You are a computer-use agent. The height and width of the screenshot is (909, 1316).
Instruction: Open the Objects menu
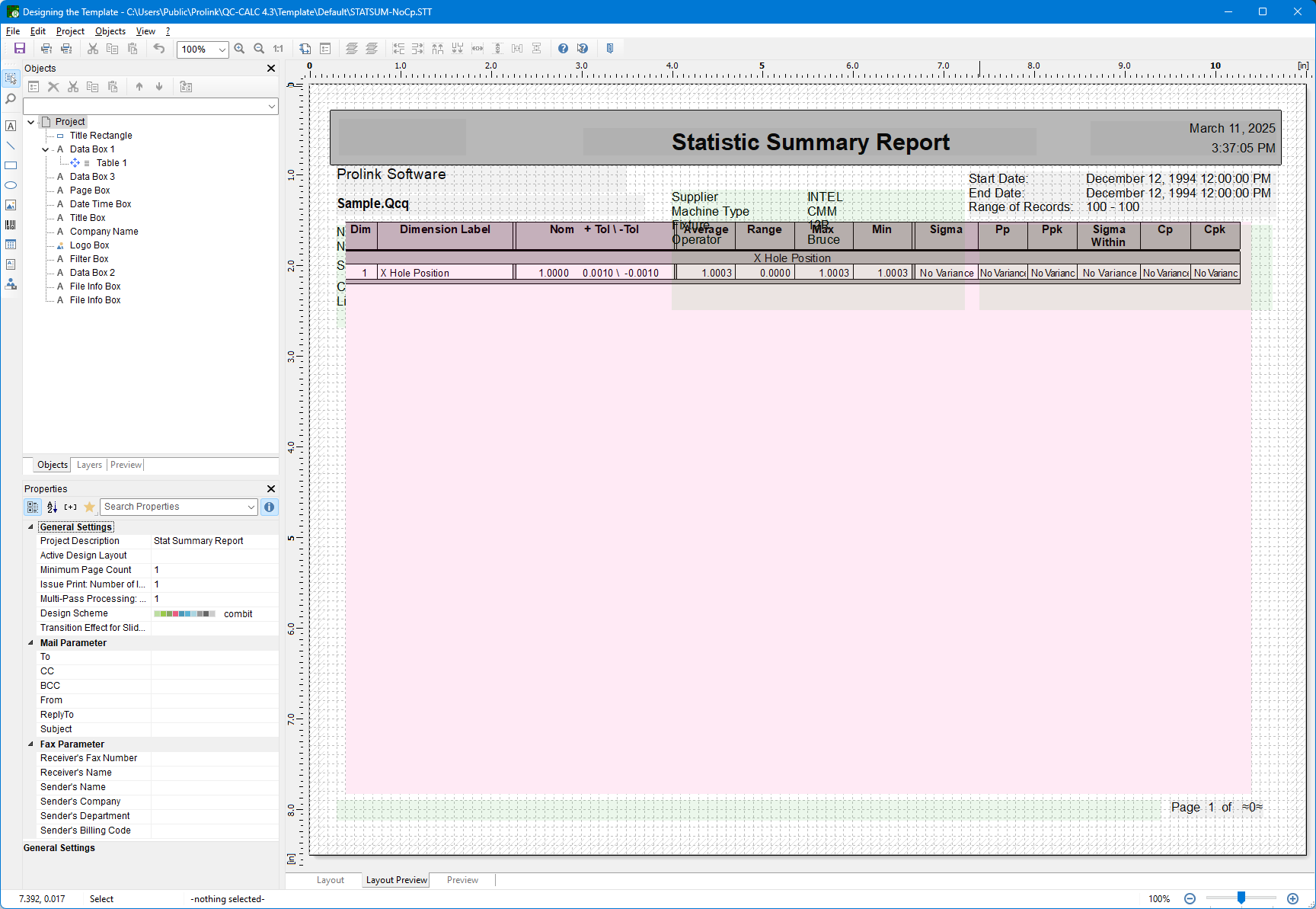click(x=110, y=31)
